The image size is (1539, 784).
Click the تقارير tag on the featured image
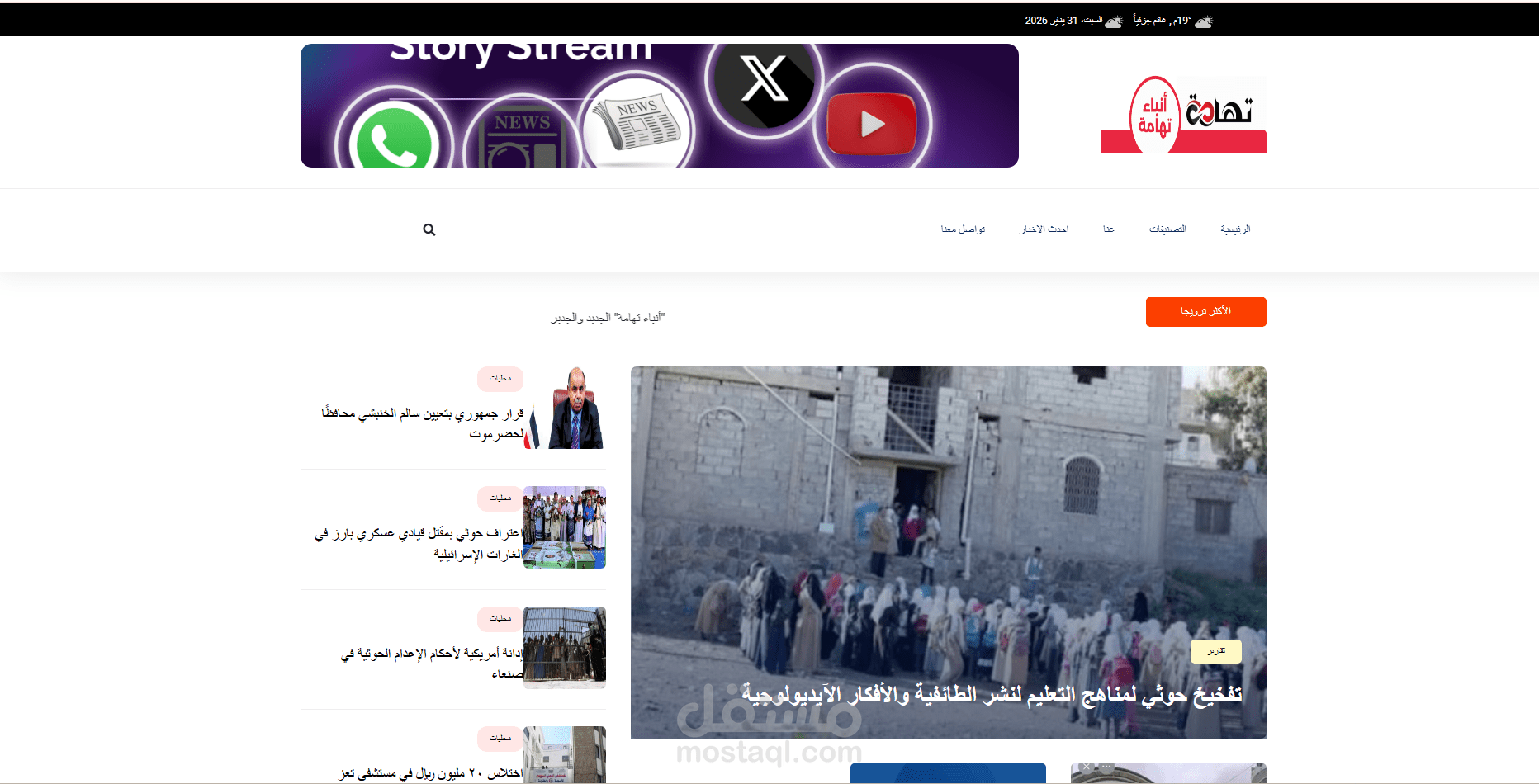coord(1216,651)
